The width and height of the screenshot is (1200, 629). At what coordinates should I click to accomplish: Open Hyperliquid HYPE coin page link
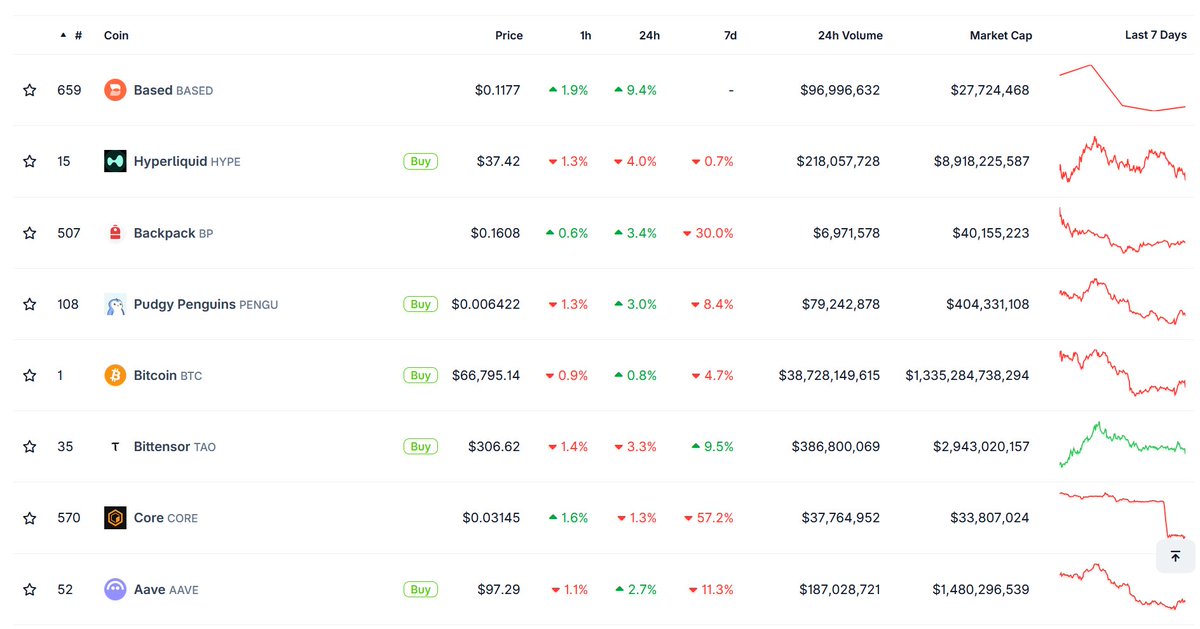click(187, 161)
